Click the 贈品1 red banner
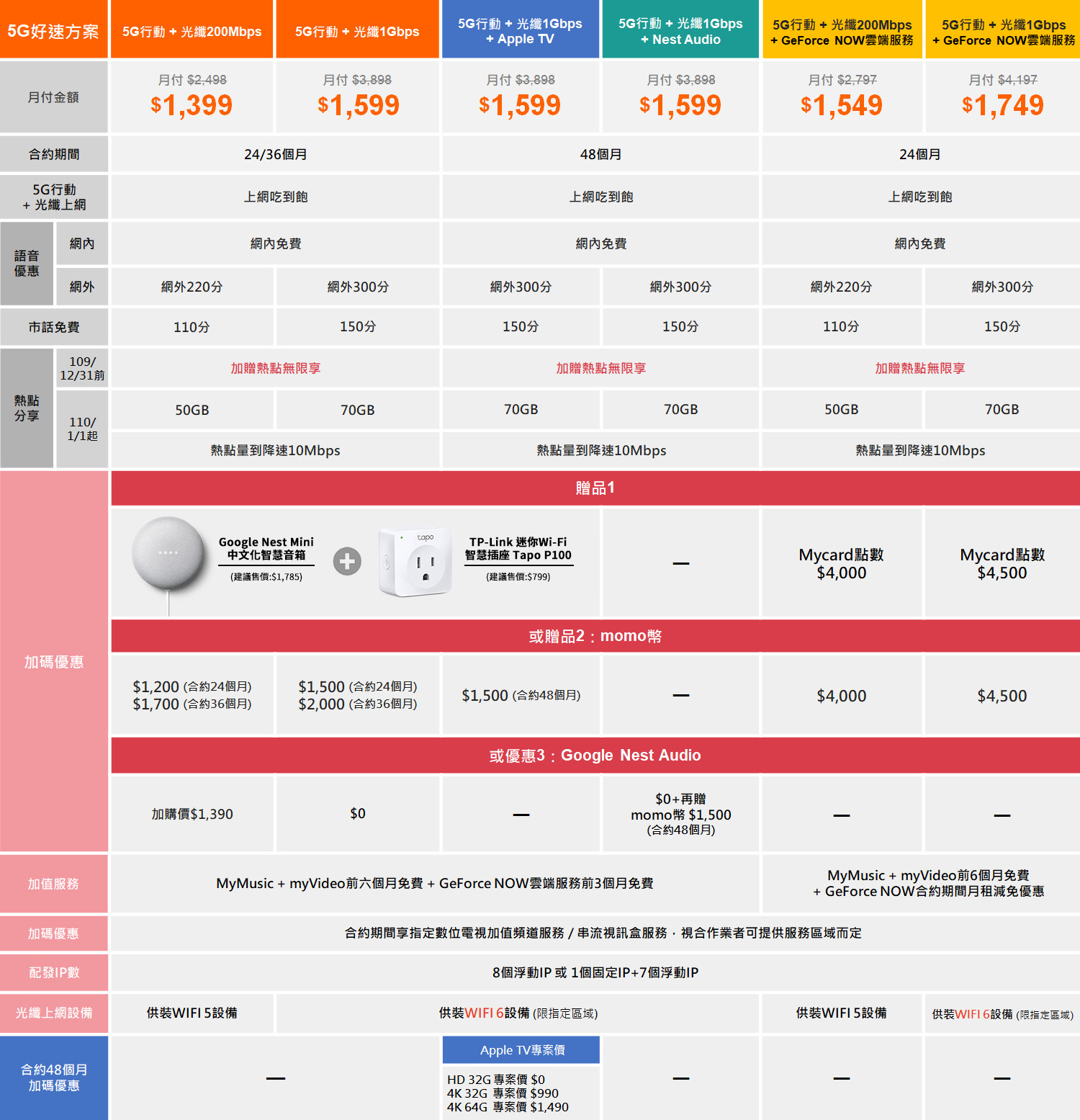1080x1120 pixels. click(595, 488)
